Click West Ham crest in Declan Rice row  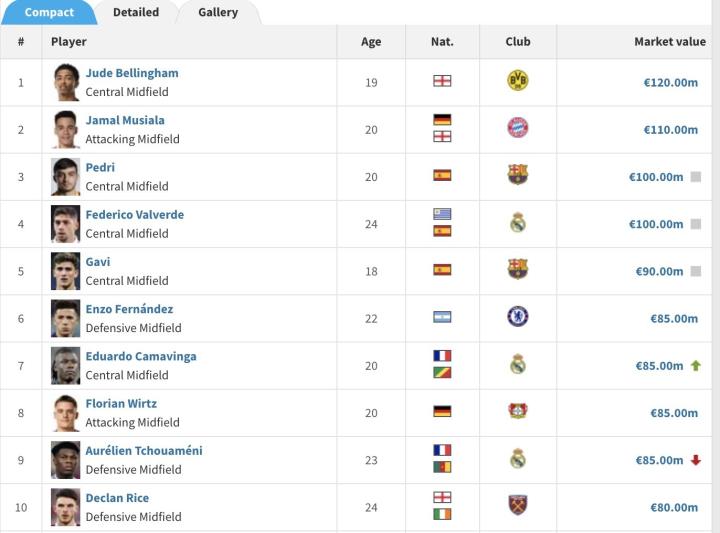click(517, 506)
